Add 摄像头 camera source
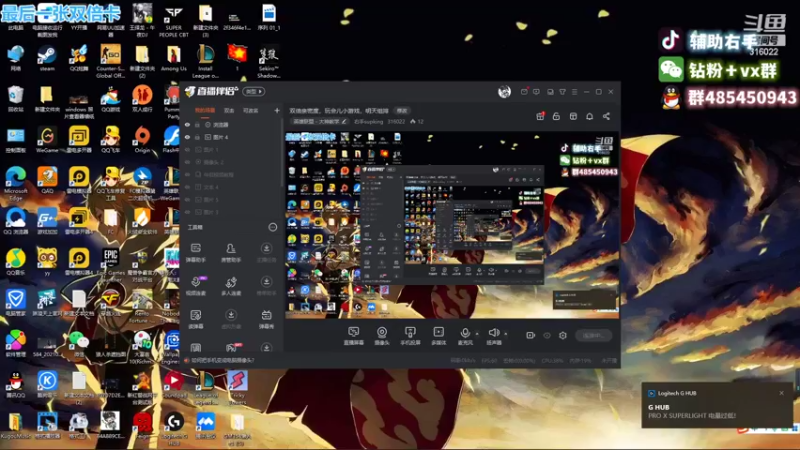The image size is (800, 450). pos(382,336)
